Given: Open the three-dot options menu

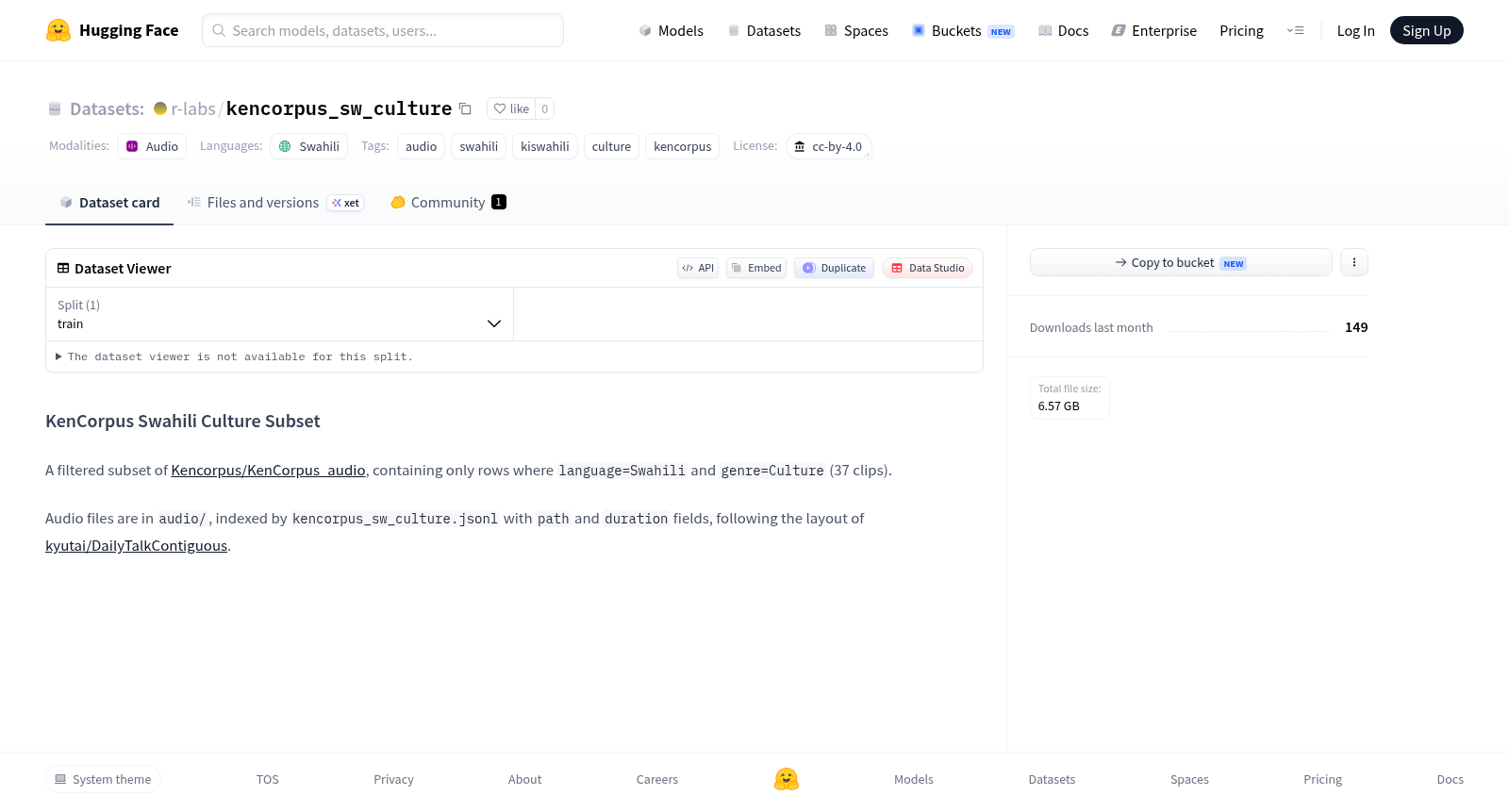Looking at the screenshot, I should (x=1354, y=262).
